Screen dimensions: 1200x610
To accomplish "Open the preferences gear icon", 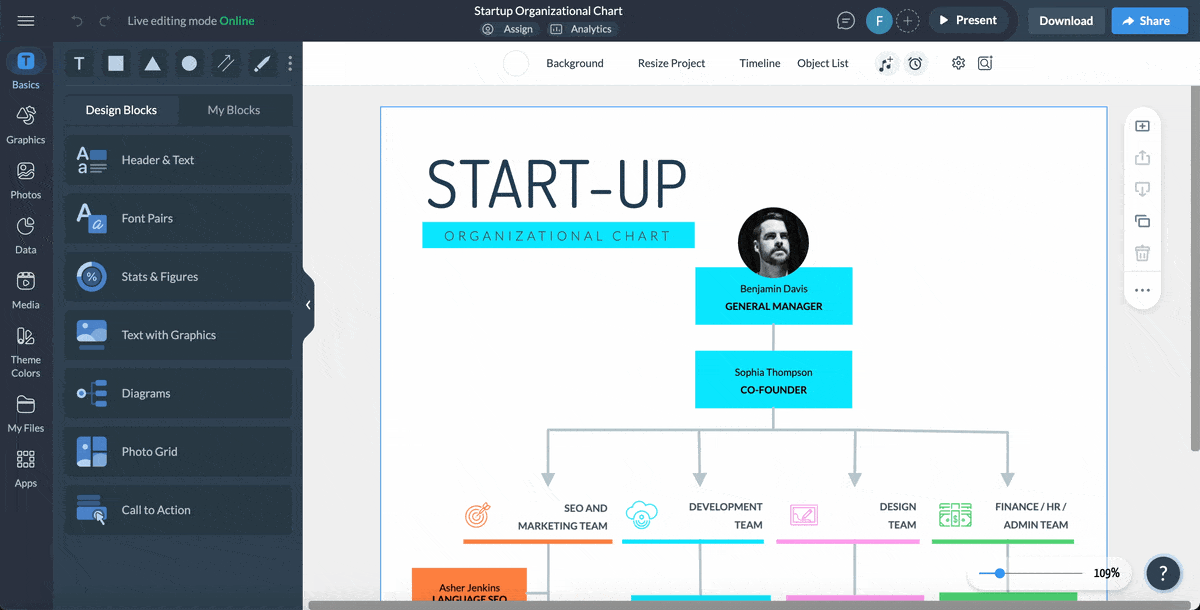I will (x=958, y=63).
